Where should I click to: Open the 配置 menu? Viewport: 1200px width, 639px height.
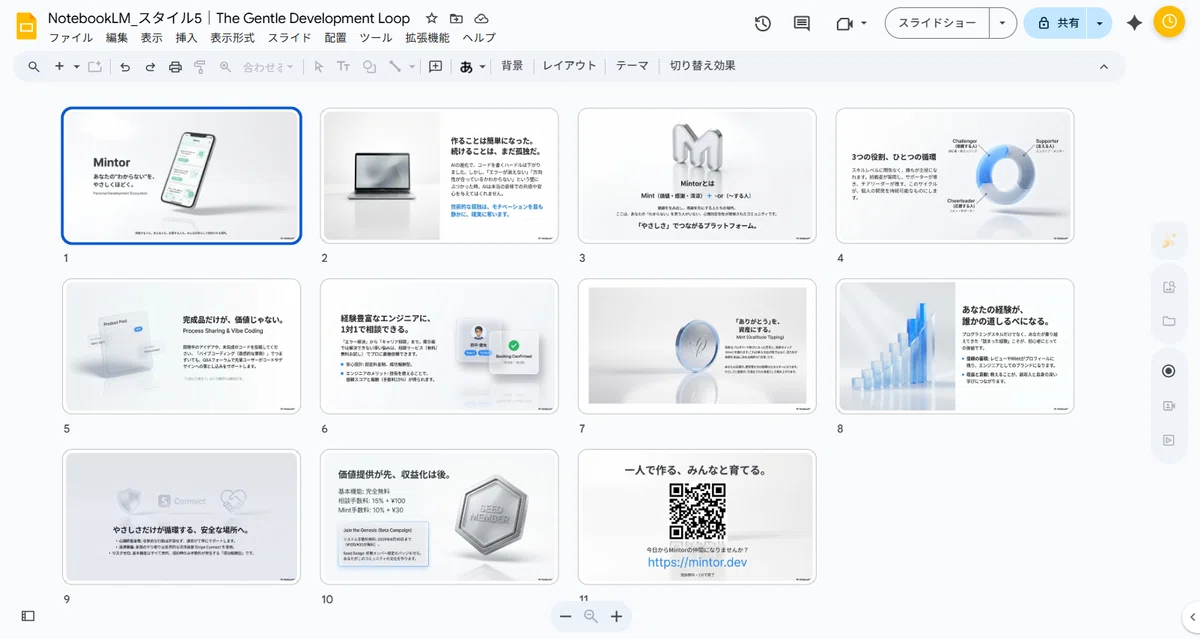335,38
